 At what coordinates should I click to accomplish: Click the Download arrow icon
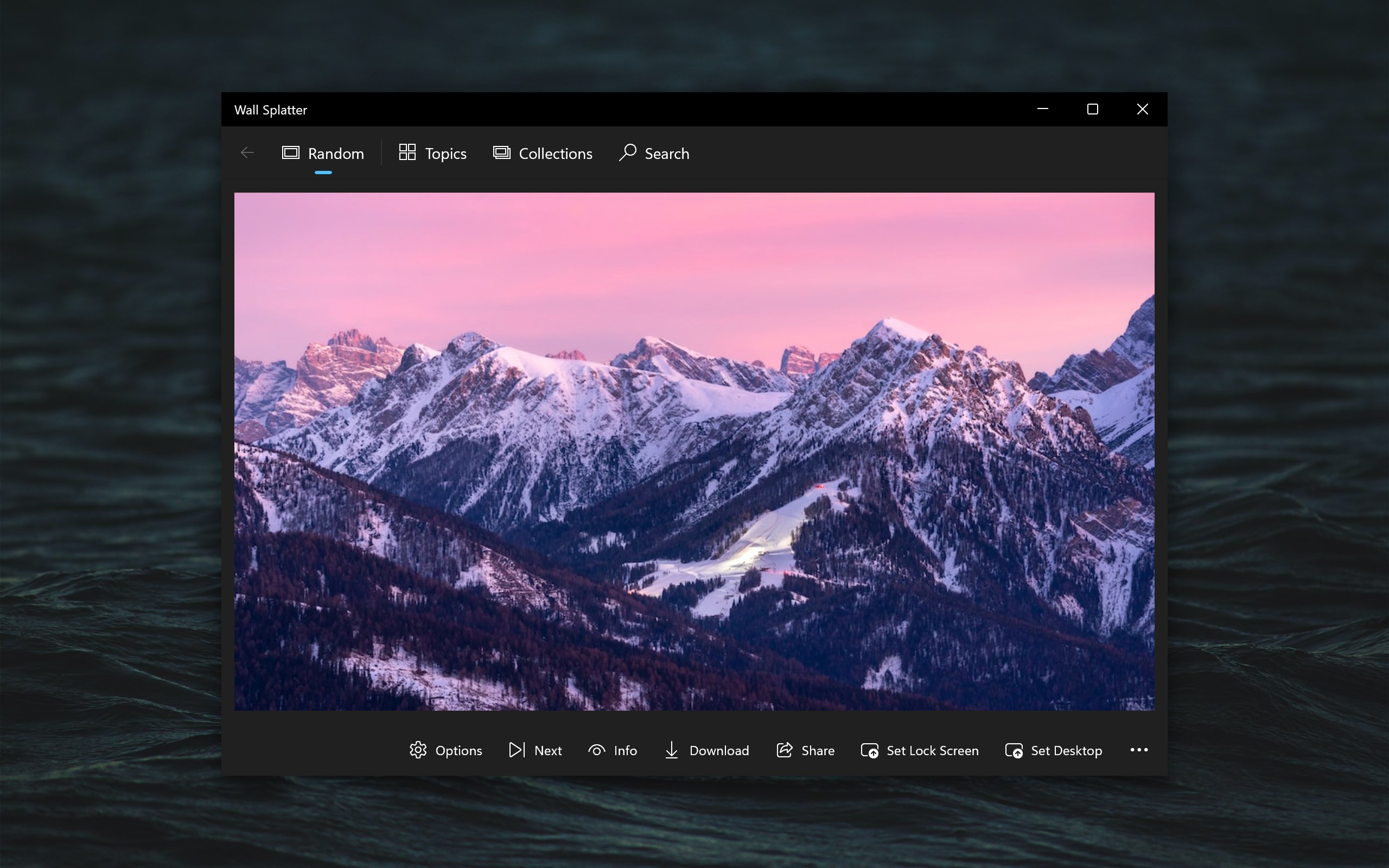pyautogui.click(x=671, y=750)
